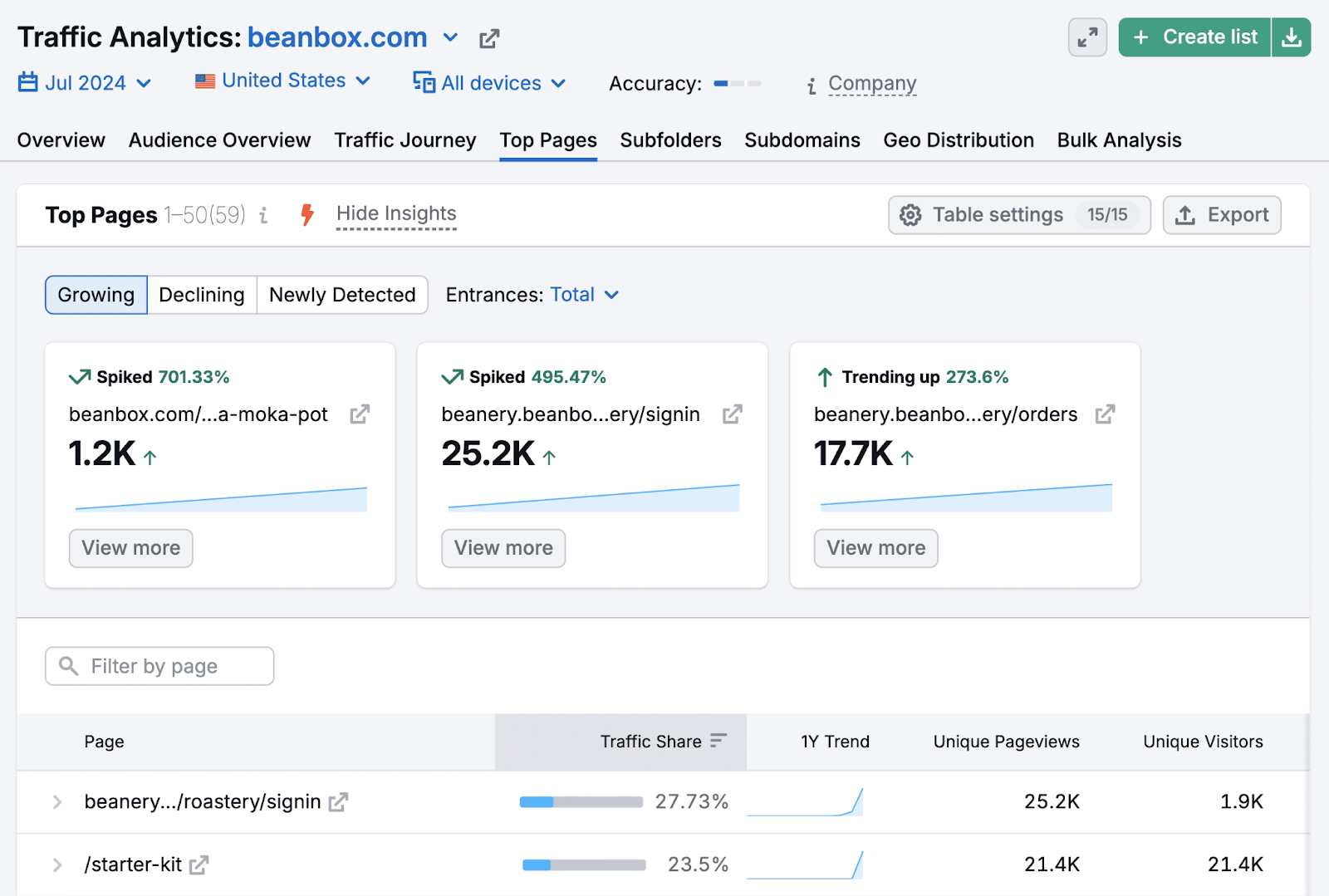The height and width of the screenshot is (896, 1329).
Task: Click the Unique Visitors column header
Action: pyautogui.click(x=1203, y=742)
